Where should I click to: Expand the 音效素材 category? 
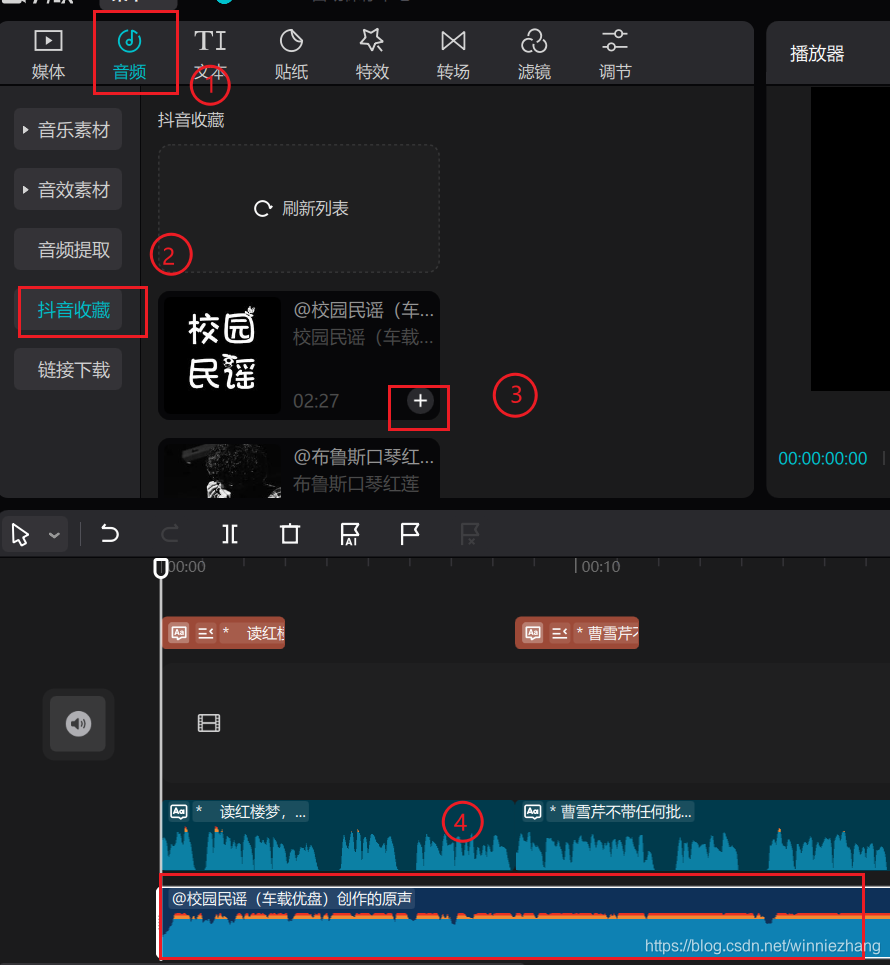click(x=68, y=189)
